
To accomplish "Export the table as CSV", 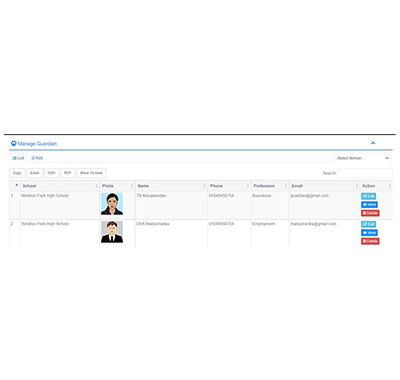I will (x=52, y=173).
